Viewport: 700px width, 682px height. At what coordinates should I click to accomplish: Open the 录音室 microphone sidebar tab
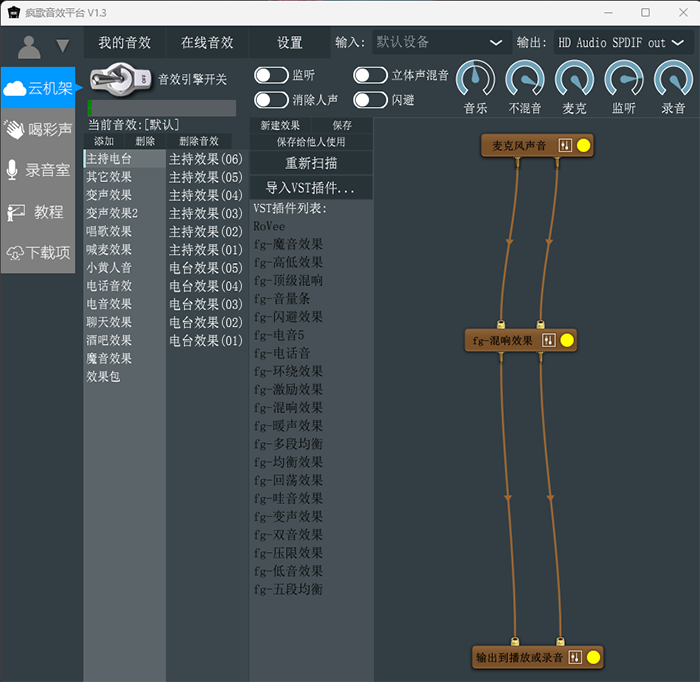38,171
